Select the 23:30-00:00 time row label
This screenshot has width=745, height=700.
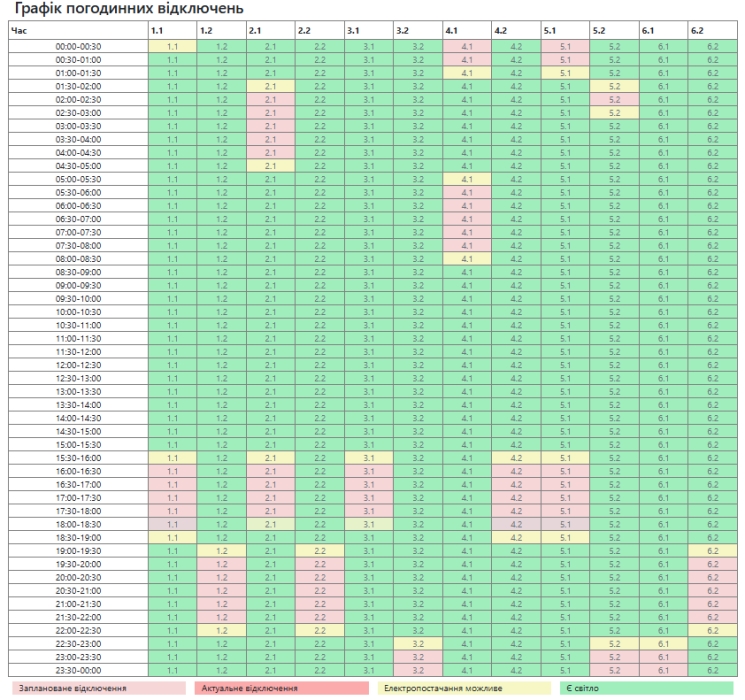point(75,670)
